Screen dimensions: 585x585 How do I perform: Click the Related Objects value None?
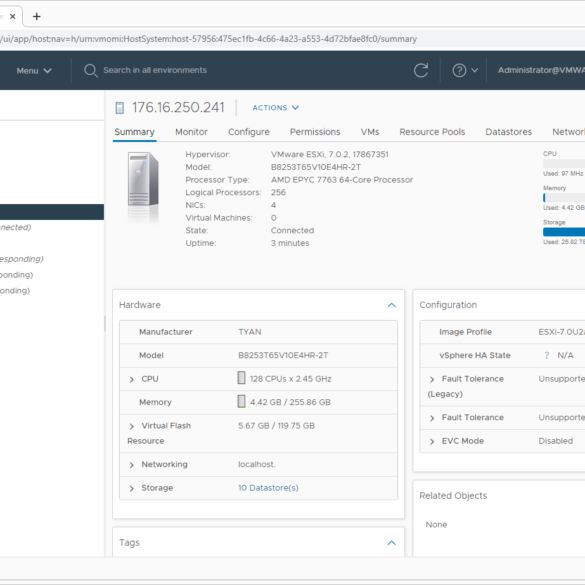pyautogui.click(x=436, y=525)
